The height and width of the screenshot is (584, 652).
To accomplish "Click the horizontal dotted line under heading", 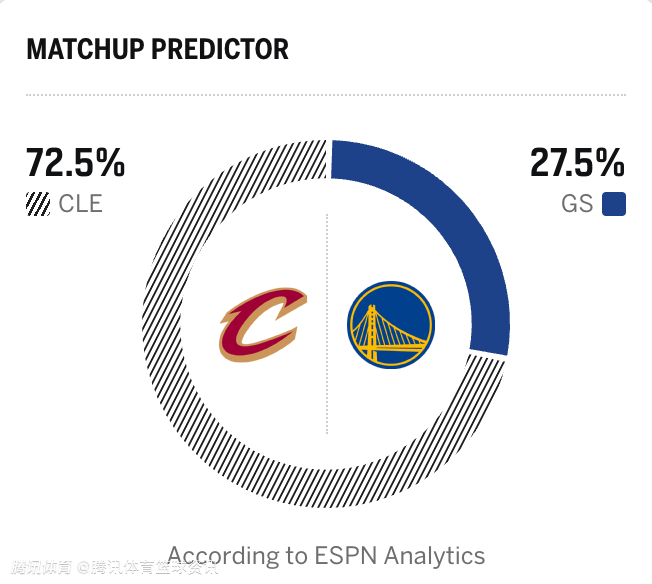I will 326,95.
